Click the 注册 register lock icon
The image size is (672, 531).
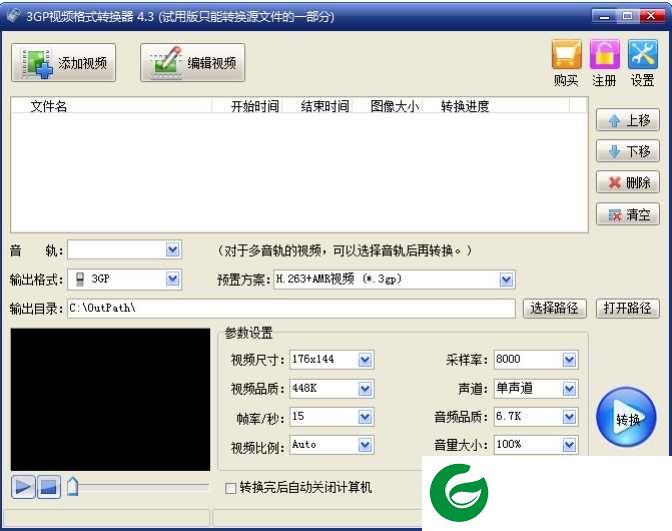pyautogui.click(x=604, y=63)
